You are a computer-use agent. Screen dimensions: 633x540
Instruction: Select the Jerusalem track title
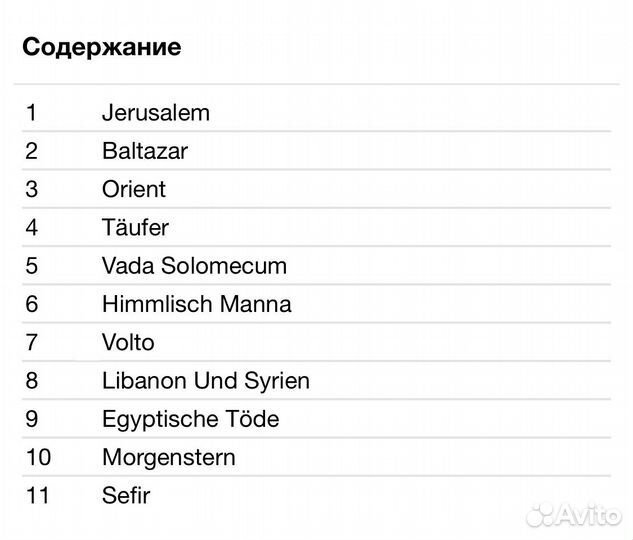[x=155, y=113]
